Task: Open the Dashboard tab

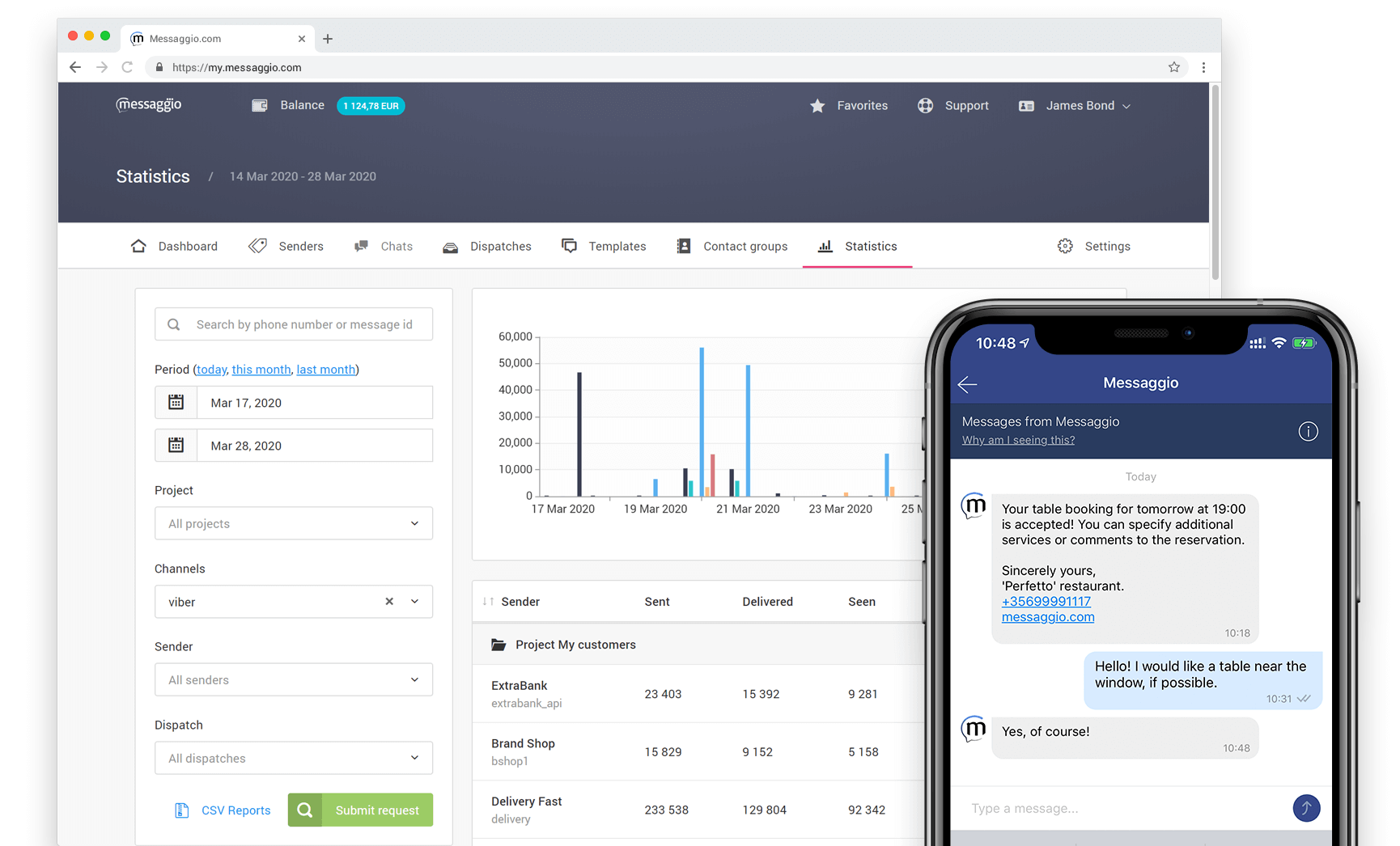Action: [x=174, y=246]
